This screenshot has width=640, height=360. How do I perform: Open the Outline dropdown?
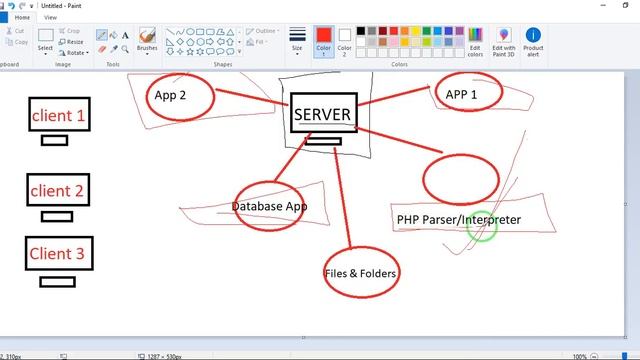[x=263, y=31]
